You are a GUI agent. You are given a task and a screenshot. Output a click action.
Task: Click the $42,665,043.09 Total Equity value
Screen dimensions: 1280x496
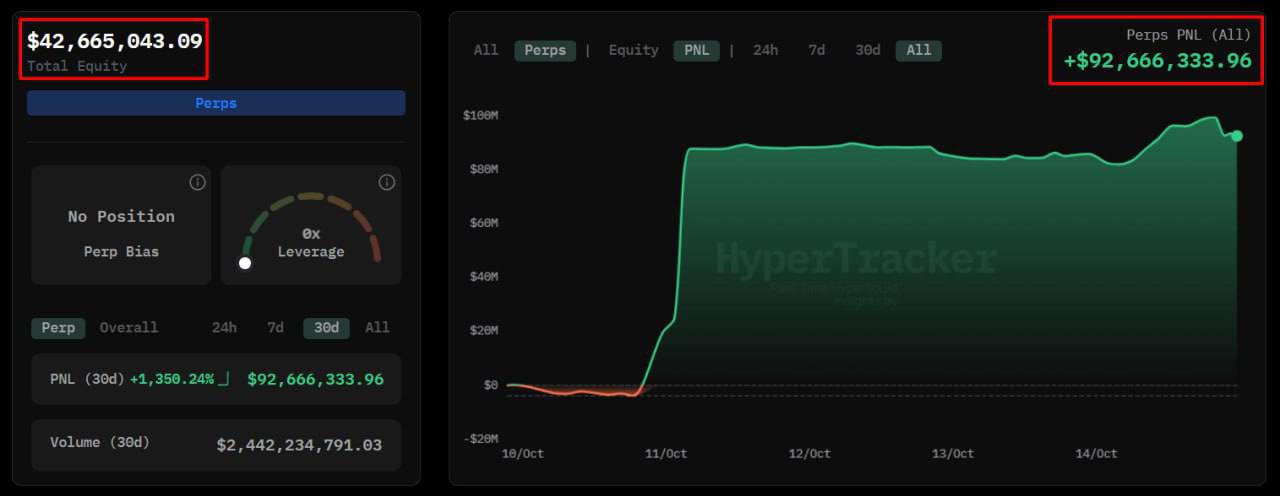coord(115,41)
